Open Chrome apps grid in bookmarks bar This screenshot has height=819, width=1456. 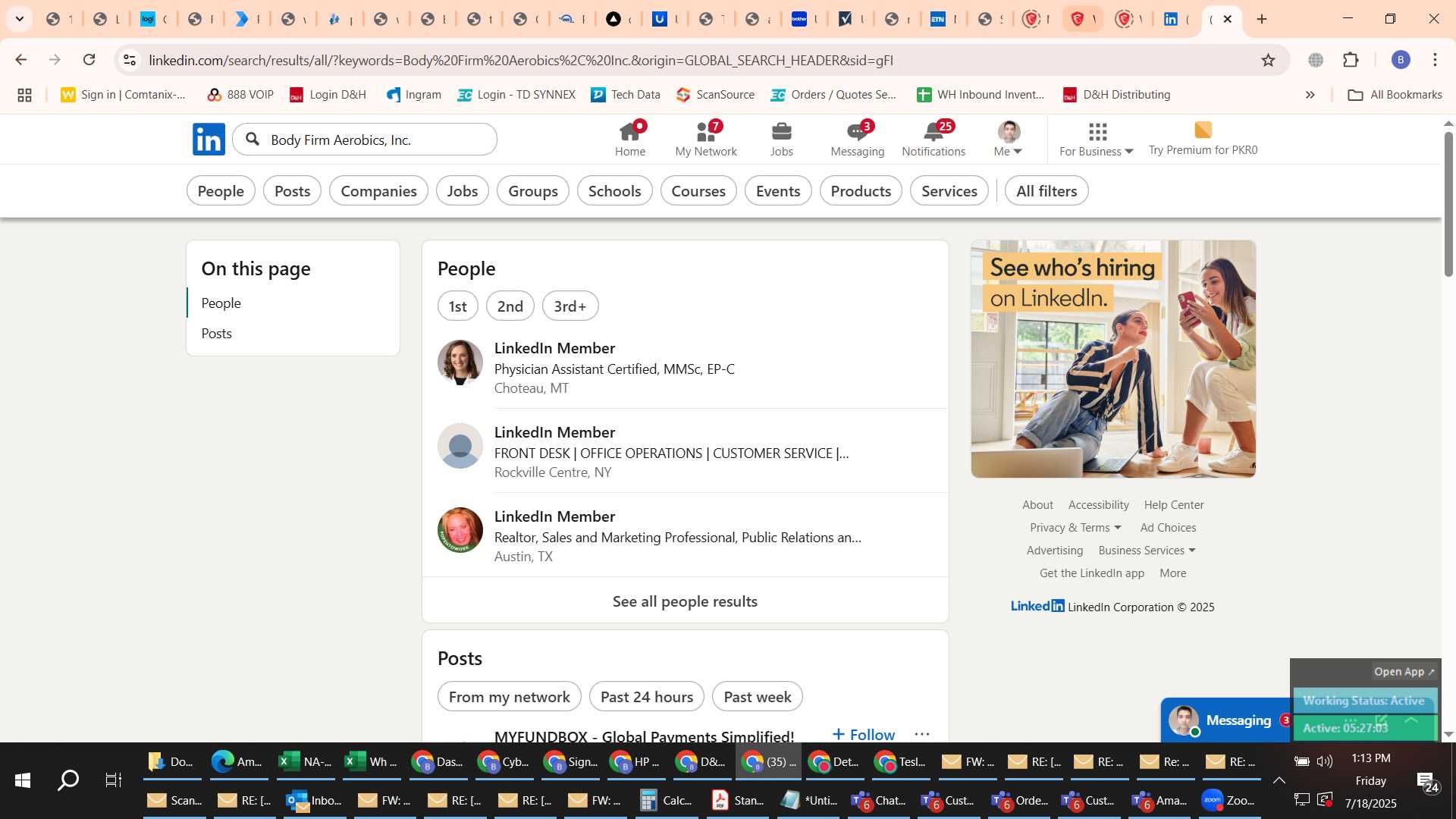(x=24, y=95)
